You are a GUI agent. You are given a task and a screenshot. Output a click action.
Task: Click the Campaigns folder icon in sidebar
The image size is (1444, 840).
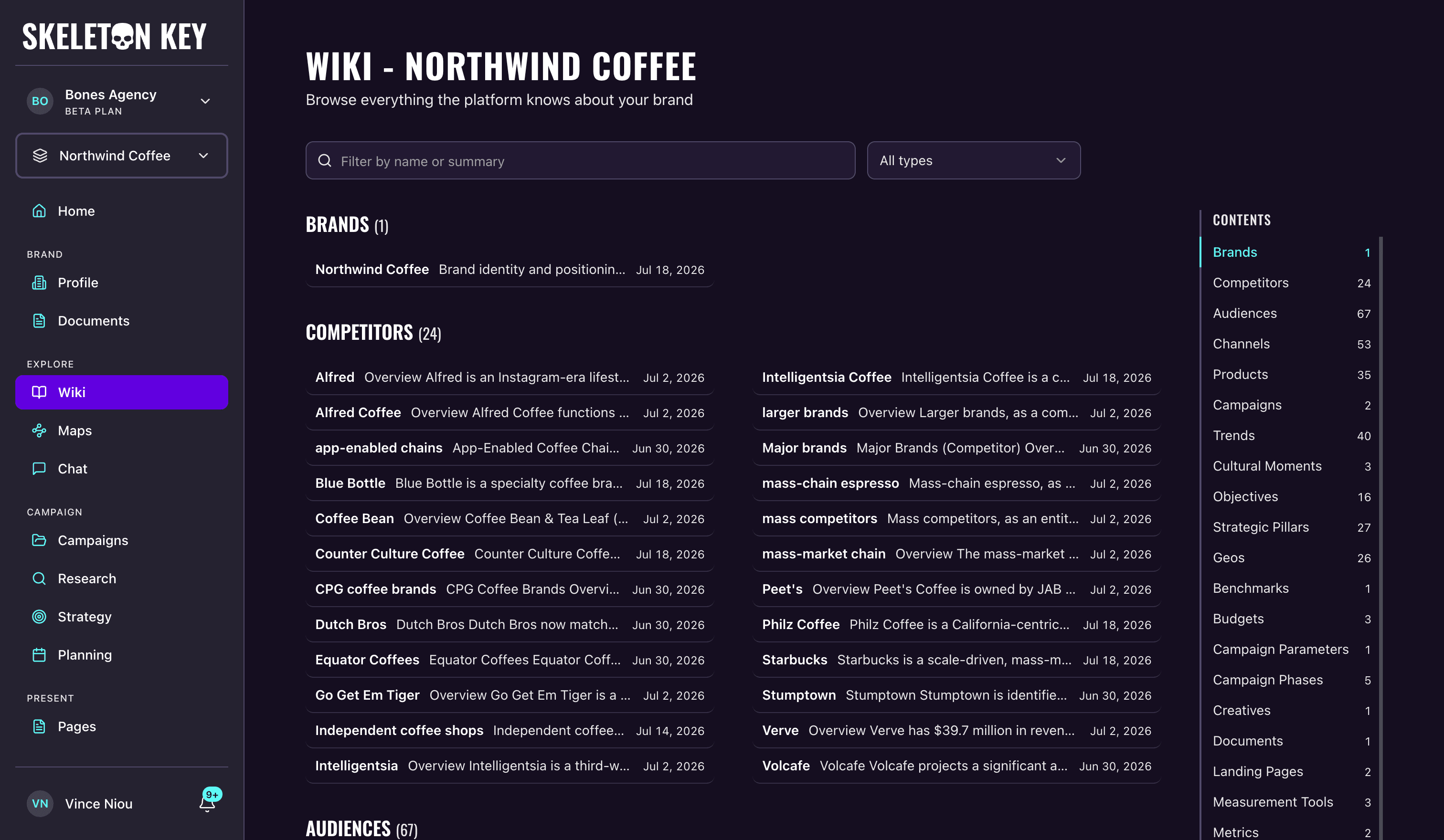(39, 540)
